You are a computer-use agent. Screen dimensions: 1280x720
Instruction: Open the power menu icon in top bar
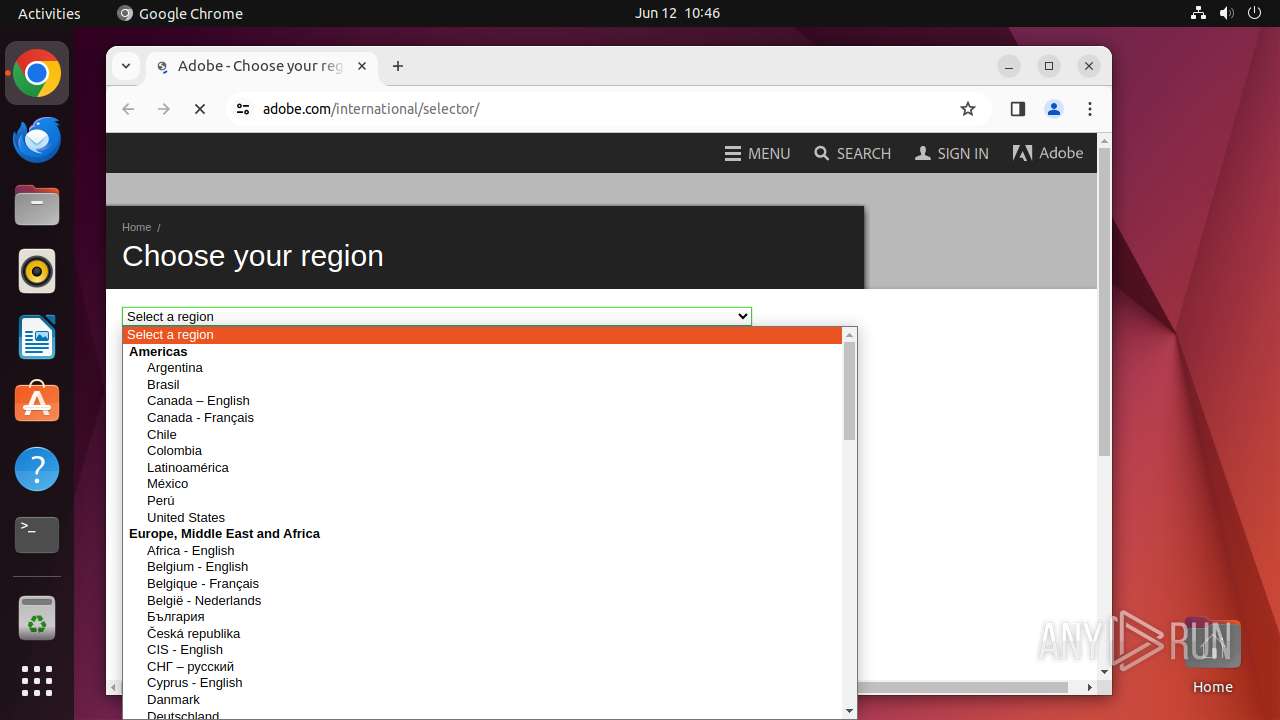tap(1255, 13)
